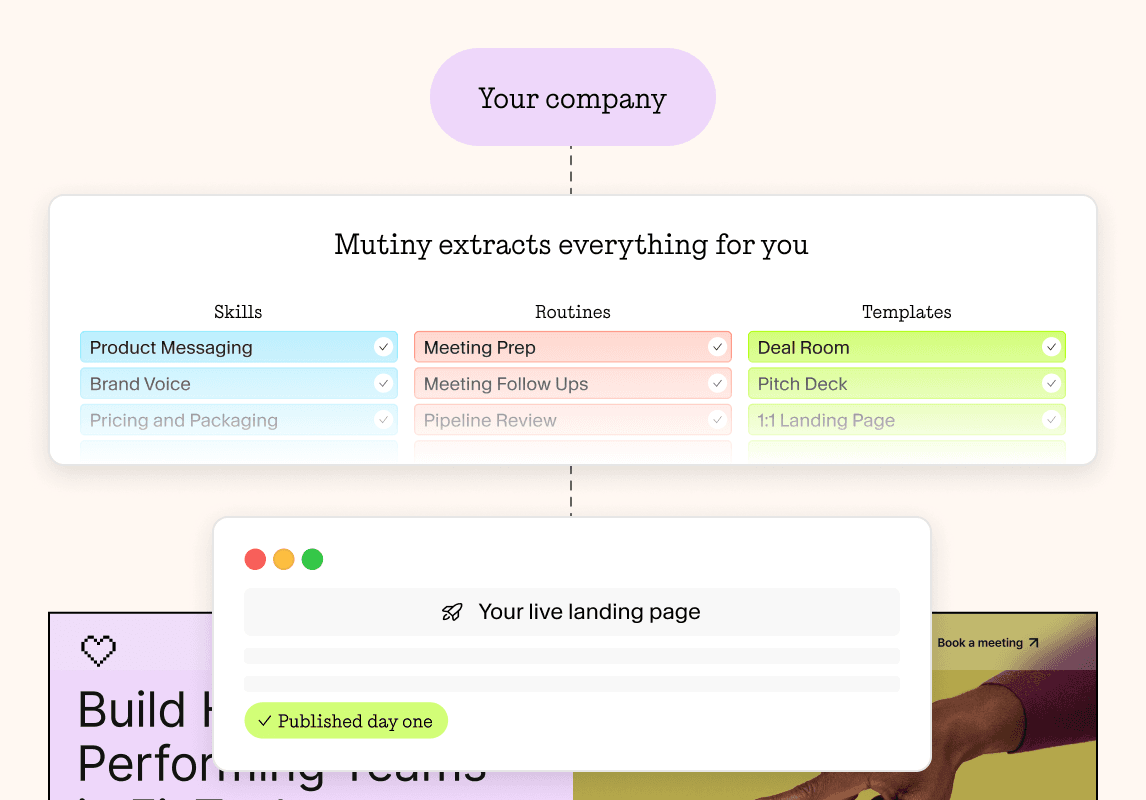Click the red window dot
Screen dimensions: 1146x800
tap(255, 560)
